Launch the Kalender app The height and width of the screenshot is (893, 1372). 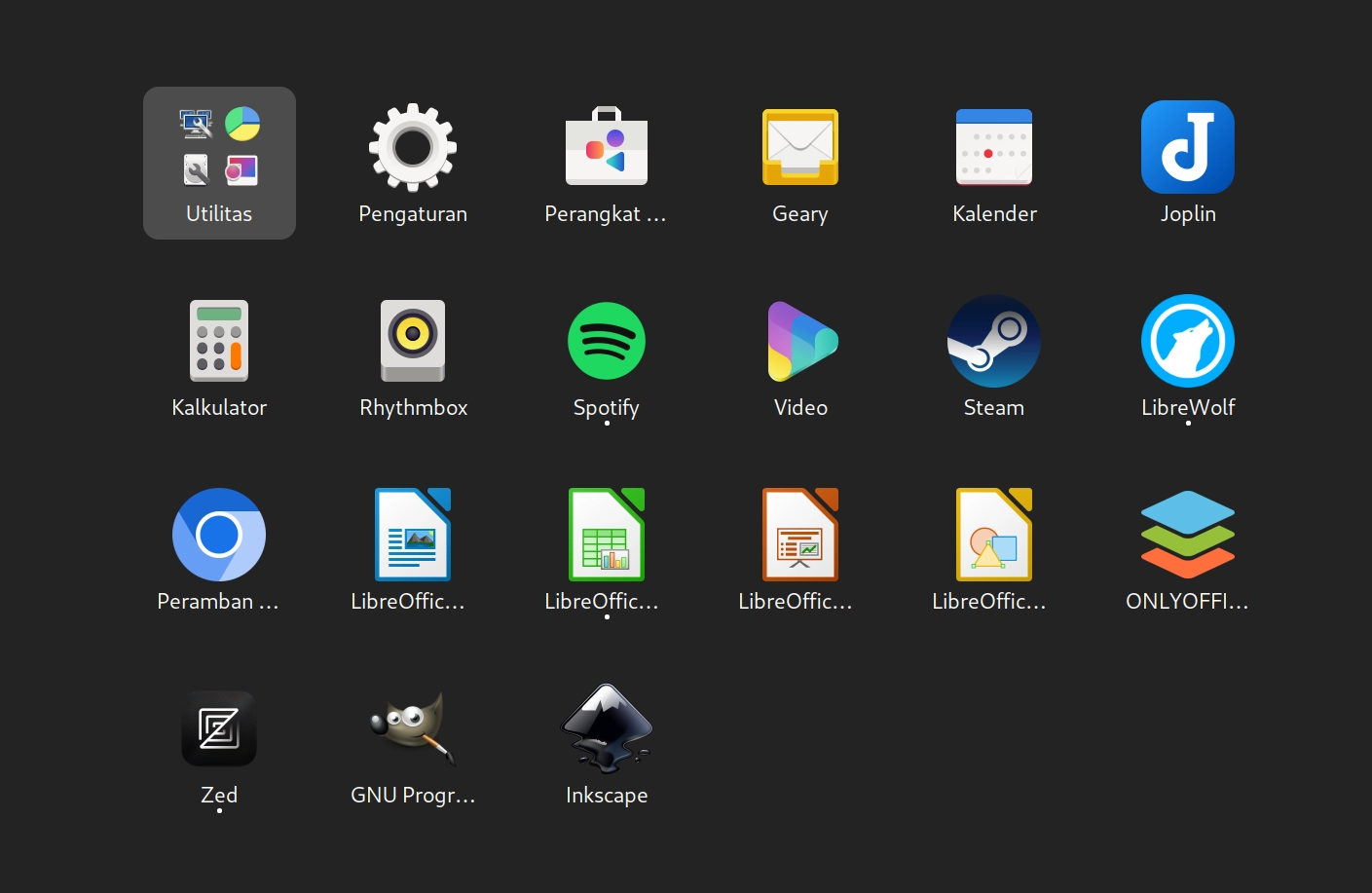tap(994, 147)
